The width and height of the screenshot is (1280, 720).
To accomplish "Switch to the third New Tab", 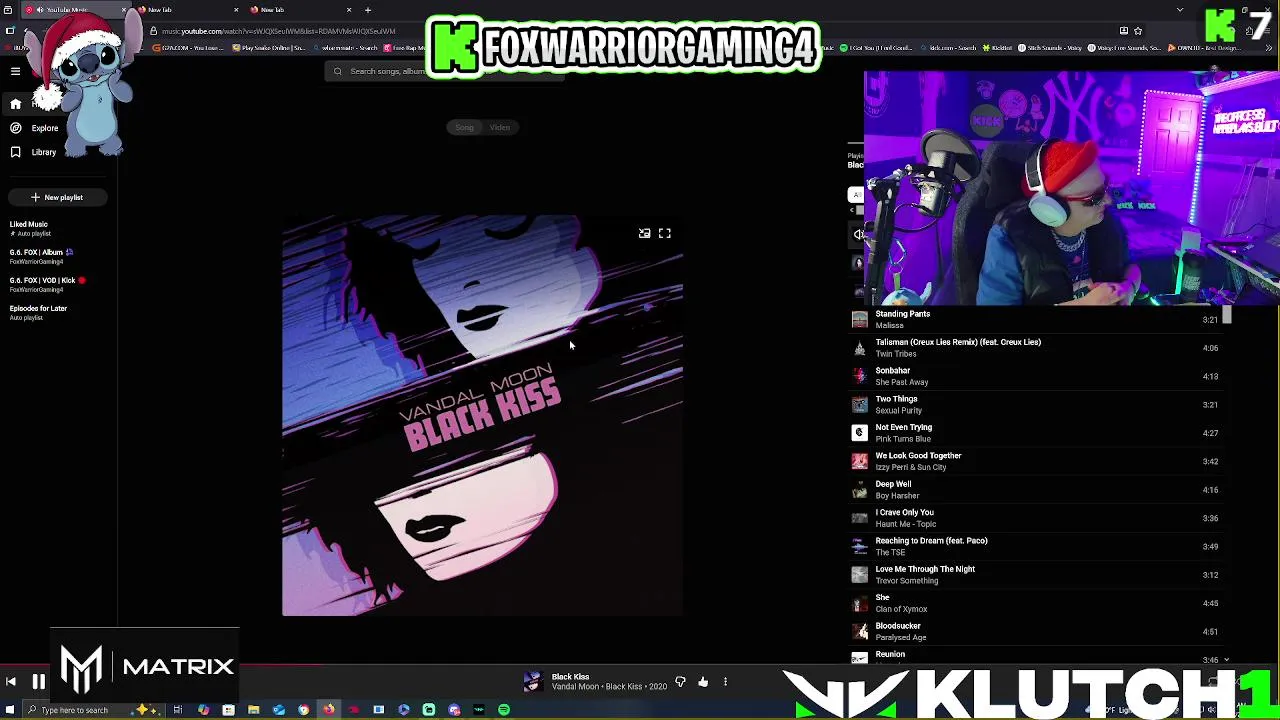I will tap(299, 10).
